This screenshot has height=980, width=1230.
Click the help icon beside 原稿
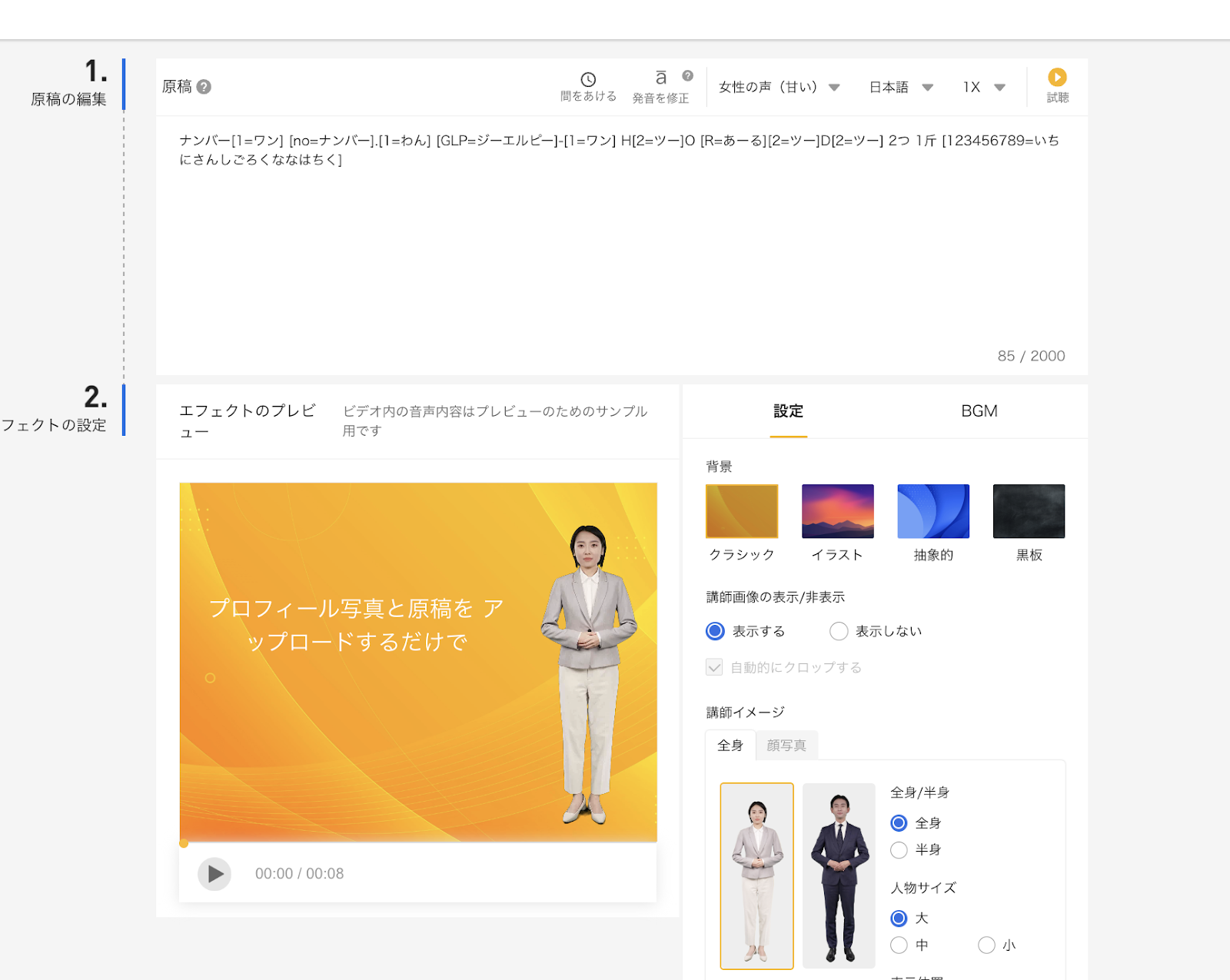point(204,87)
